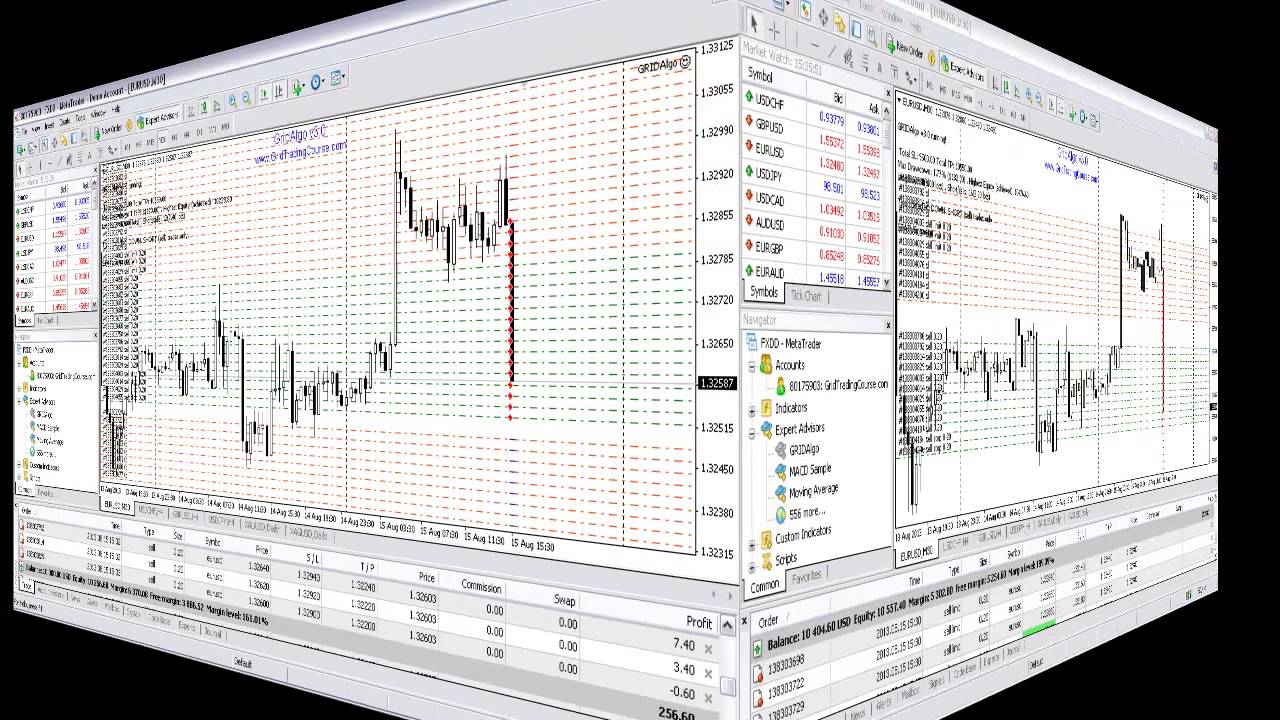Open the Indicators dropdown in left window toolbar
Image resolution: width=1280 pixels, height=720 pixels.
pos(298,88)
